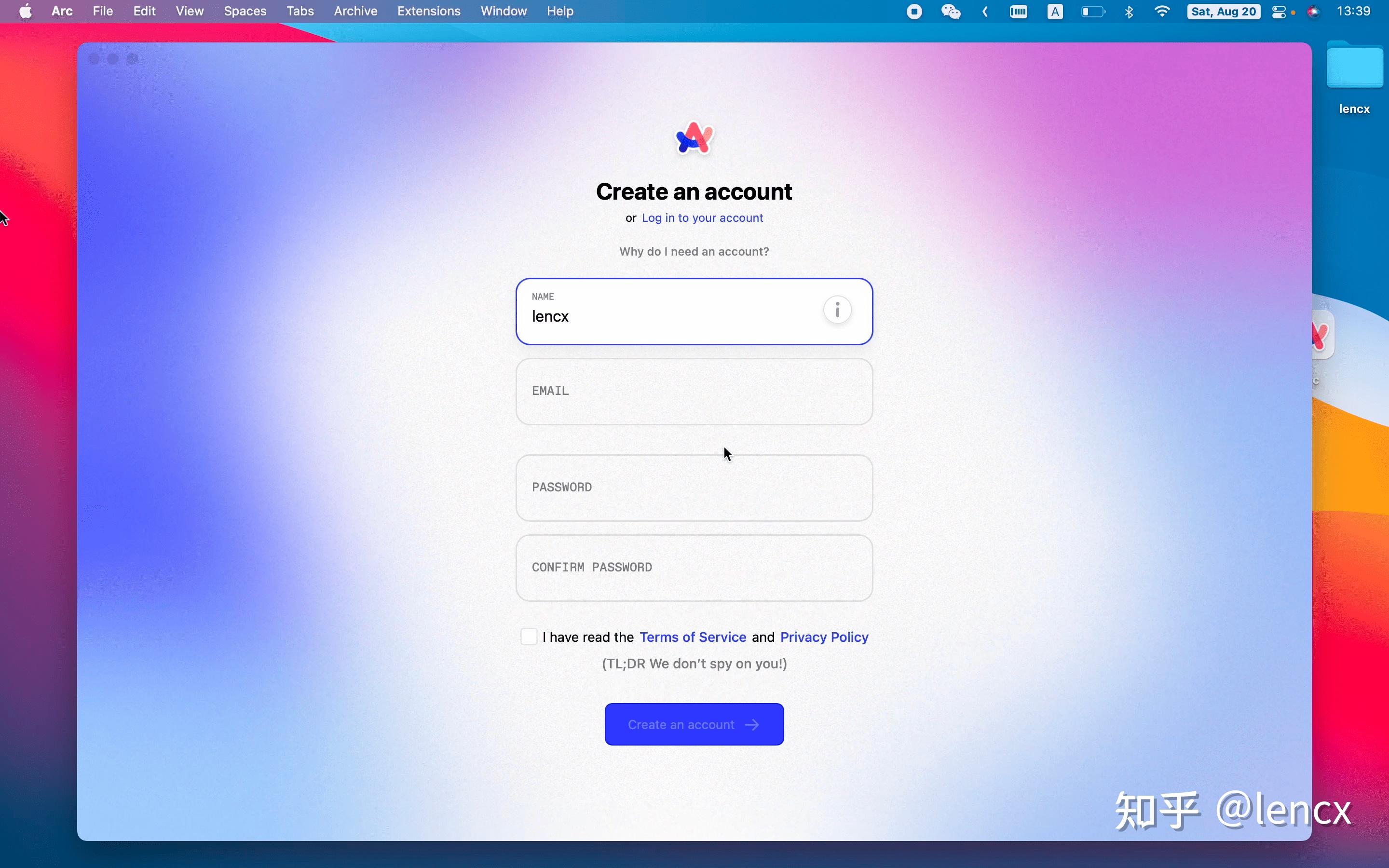Open Control Center from menu bar
The width and height of the screenshot is (1389, 868).
(1278, 12)
